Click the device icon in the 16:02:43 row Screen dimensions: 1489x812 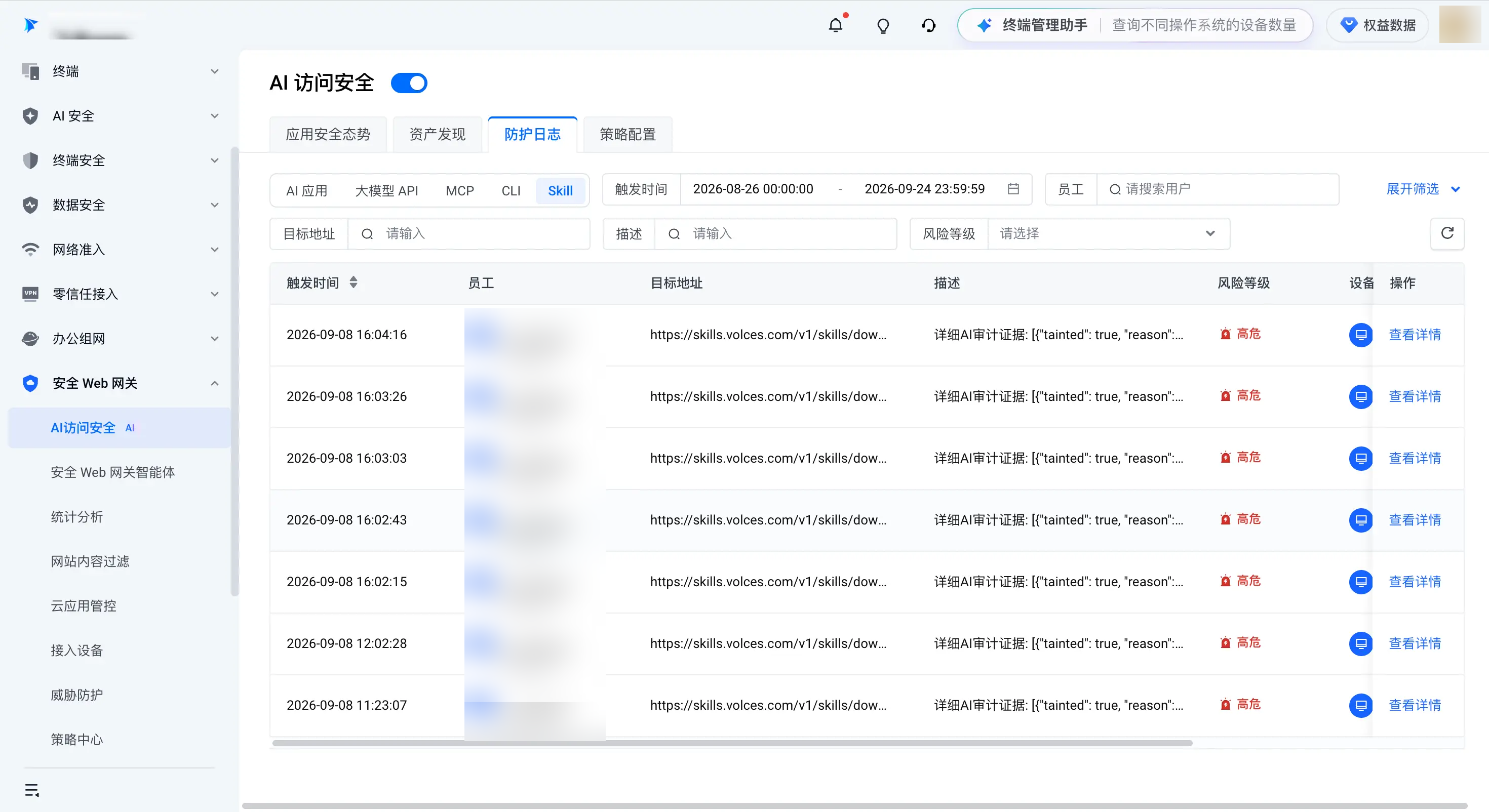point(1361,520)
